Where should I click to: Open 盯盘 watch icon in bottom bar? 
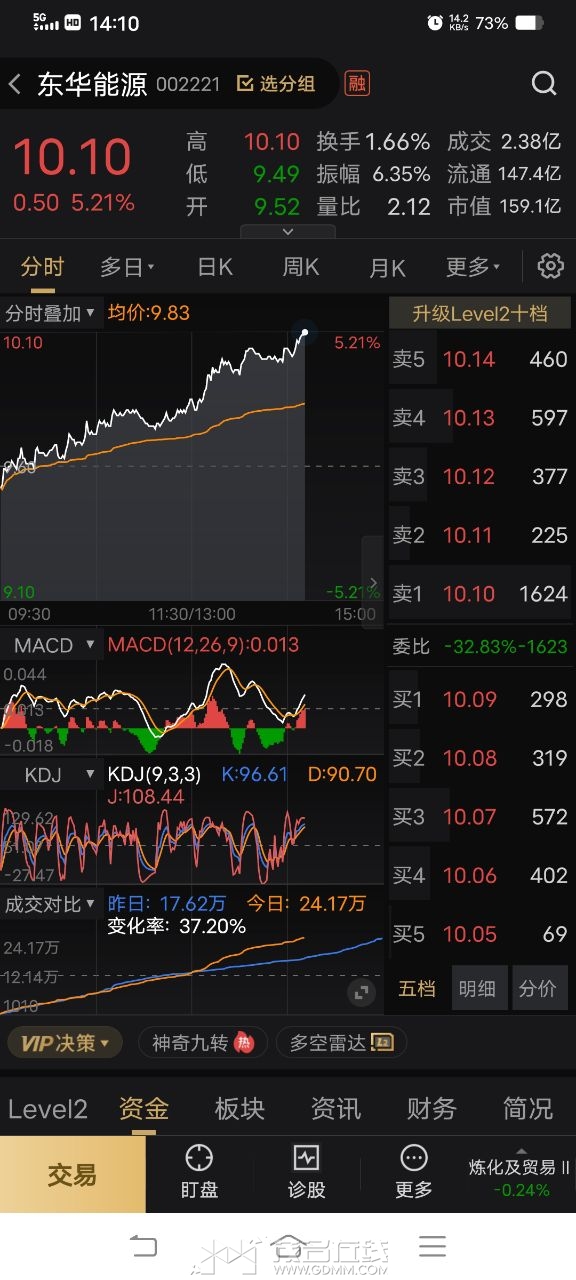pos(198,1172)
